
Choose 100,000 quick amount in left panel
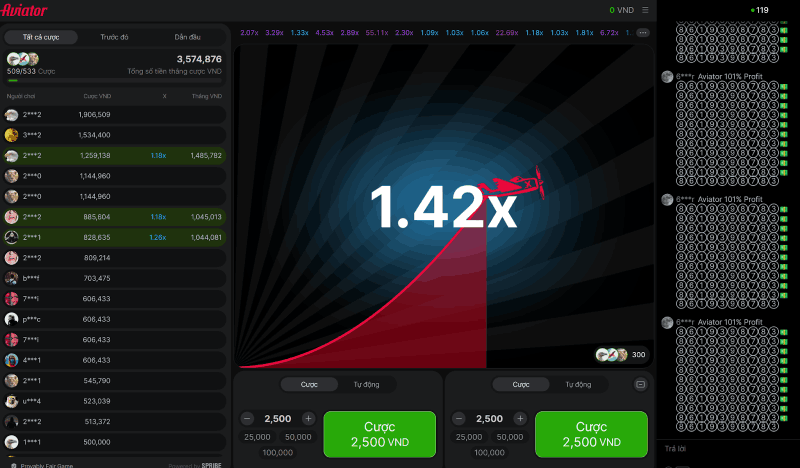click(278, 452)
